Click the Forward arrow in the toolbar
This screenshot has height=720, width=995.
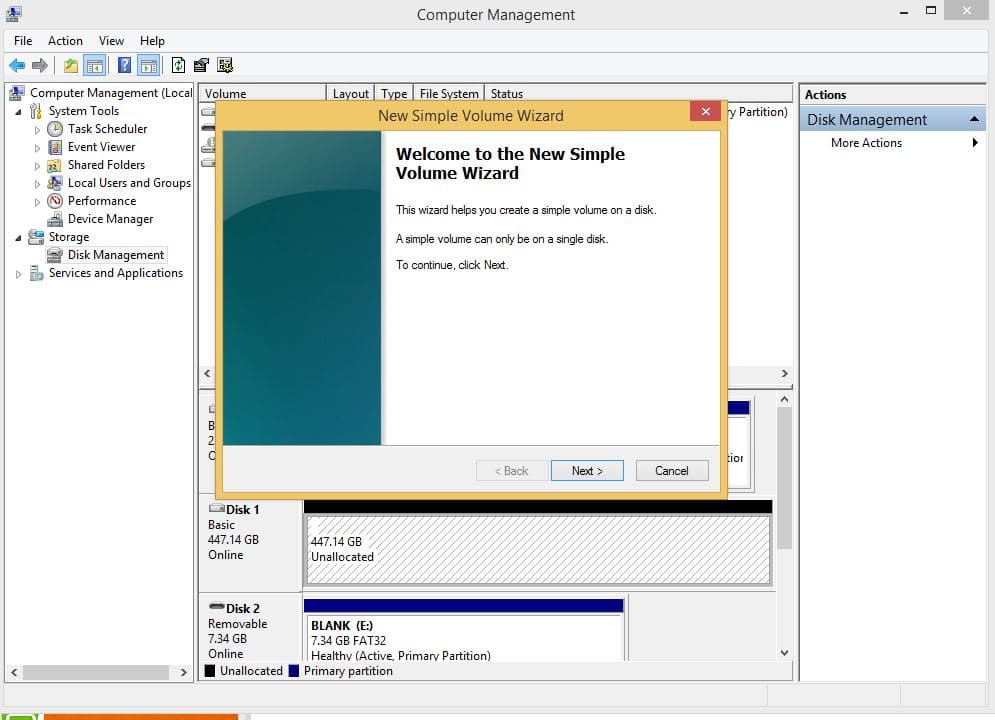[x=39, y=65]
